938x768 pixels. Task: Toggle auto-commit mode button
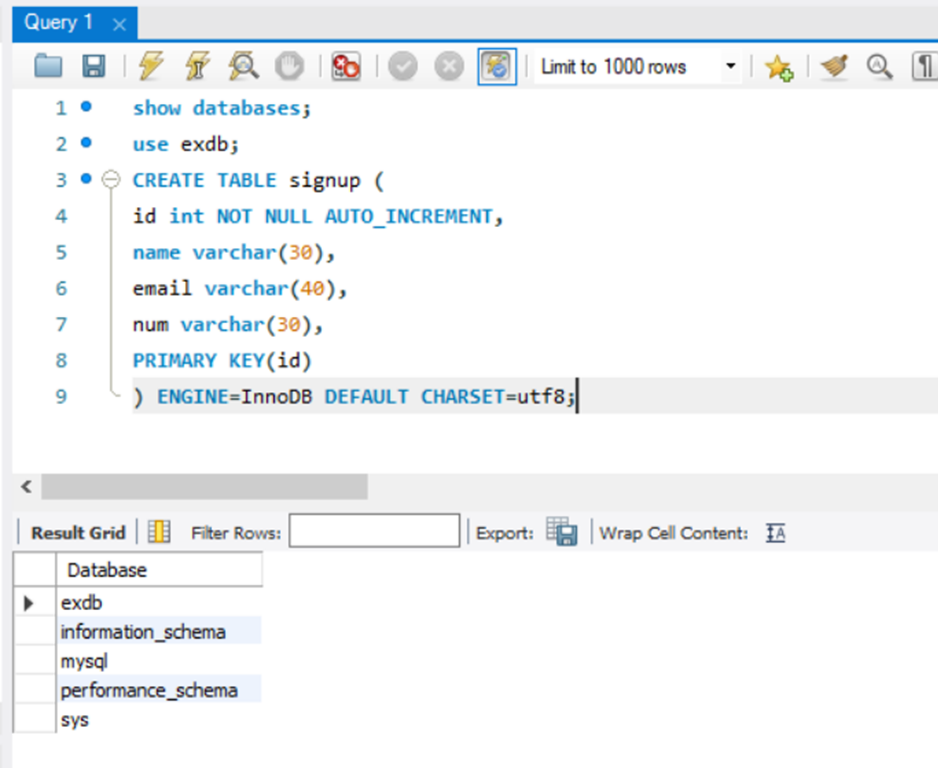click(x=497, y=66)
